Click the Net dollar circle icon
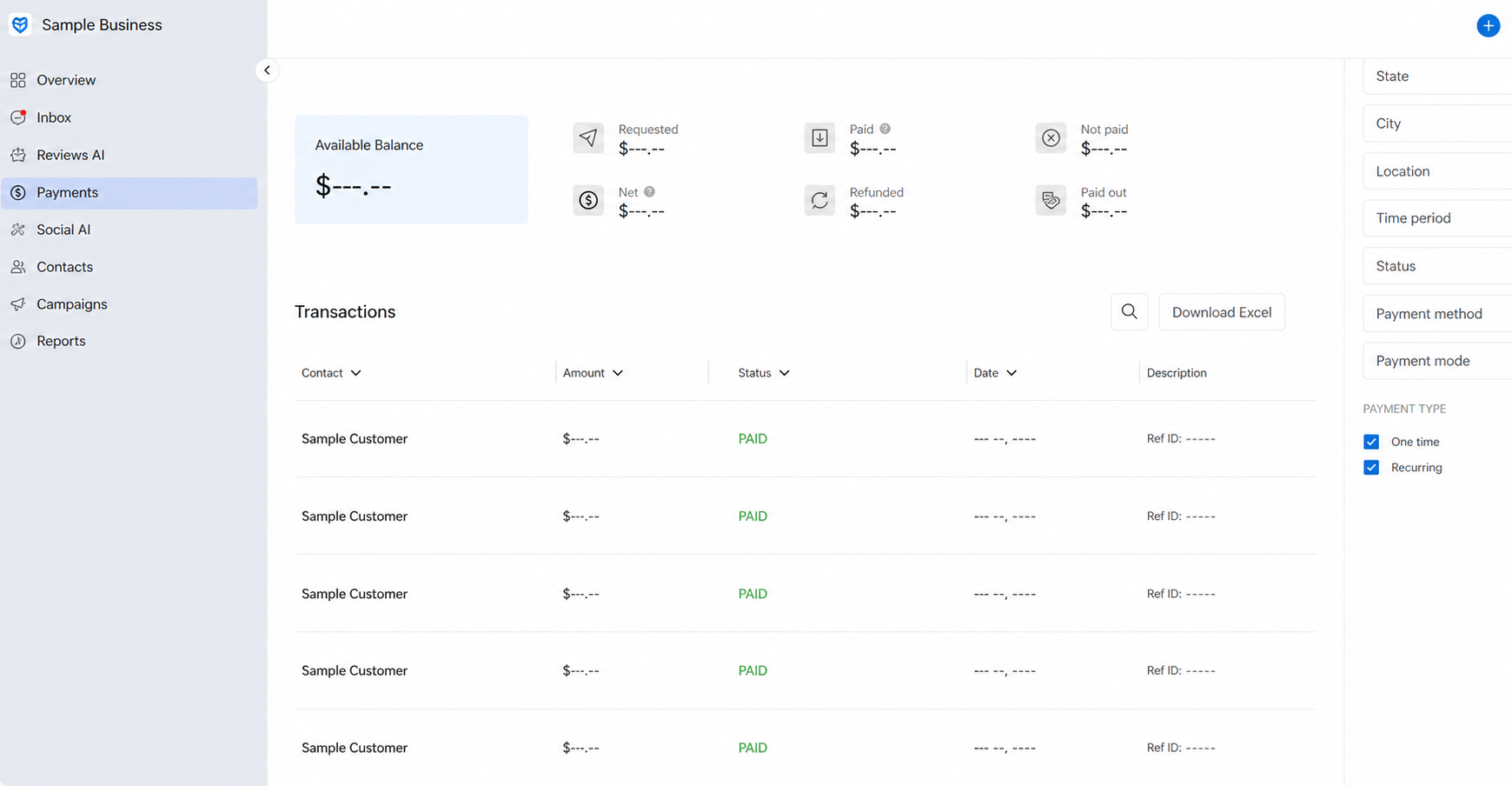 click(x=588, y=200)
